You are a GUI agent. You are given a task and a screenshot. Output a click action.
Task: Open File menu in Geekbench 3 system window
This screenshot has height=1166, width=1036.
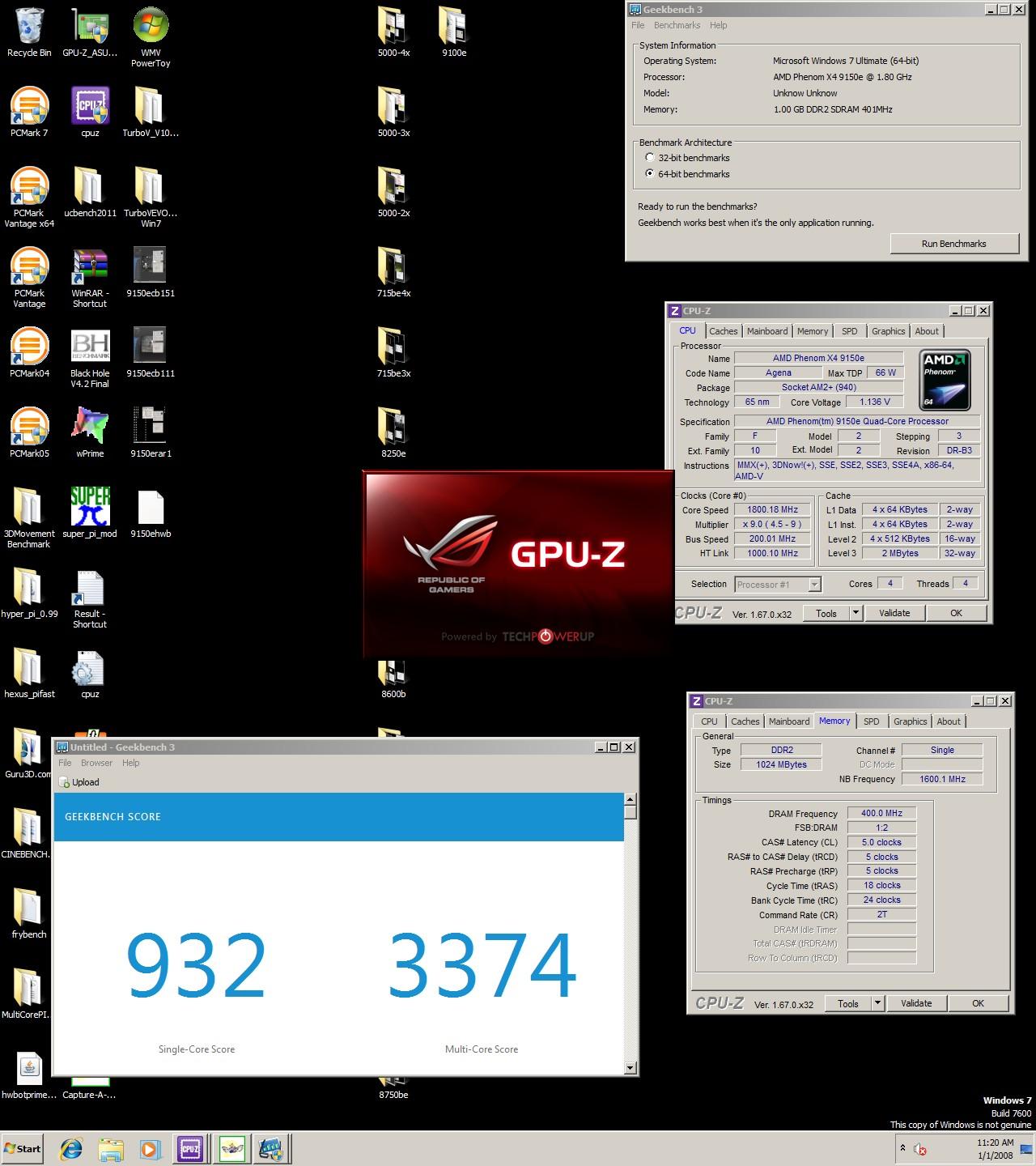pos(639,25)
